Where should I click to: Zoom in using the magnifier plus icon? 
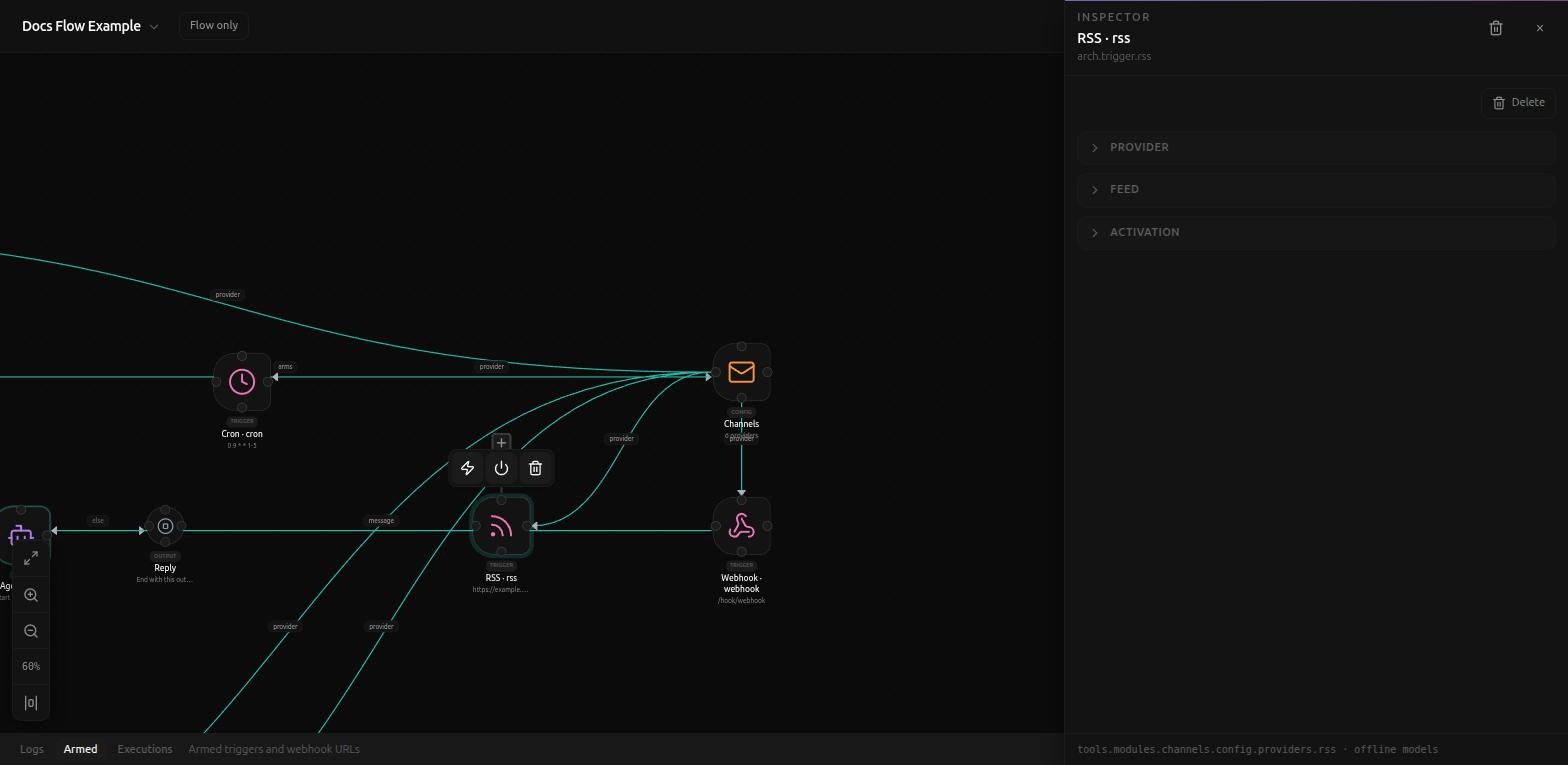click(31, 595)
